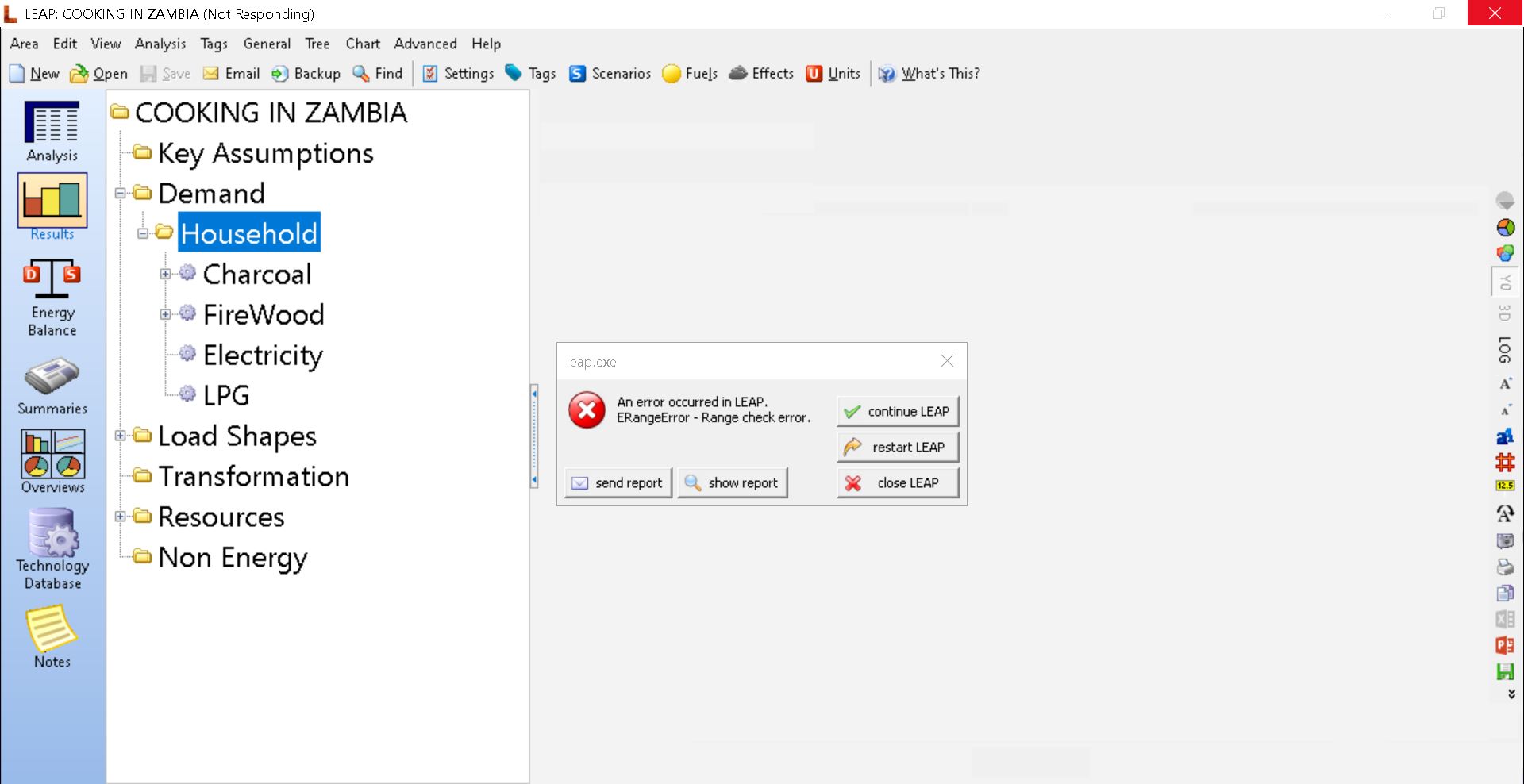Collapse the Household tree branch
Image resolution: width=1524 pixels, height=784 pixels.
pos(143,233)
